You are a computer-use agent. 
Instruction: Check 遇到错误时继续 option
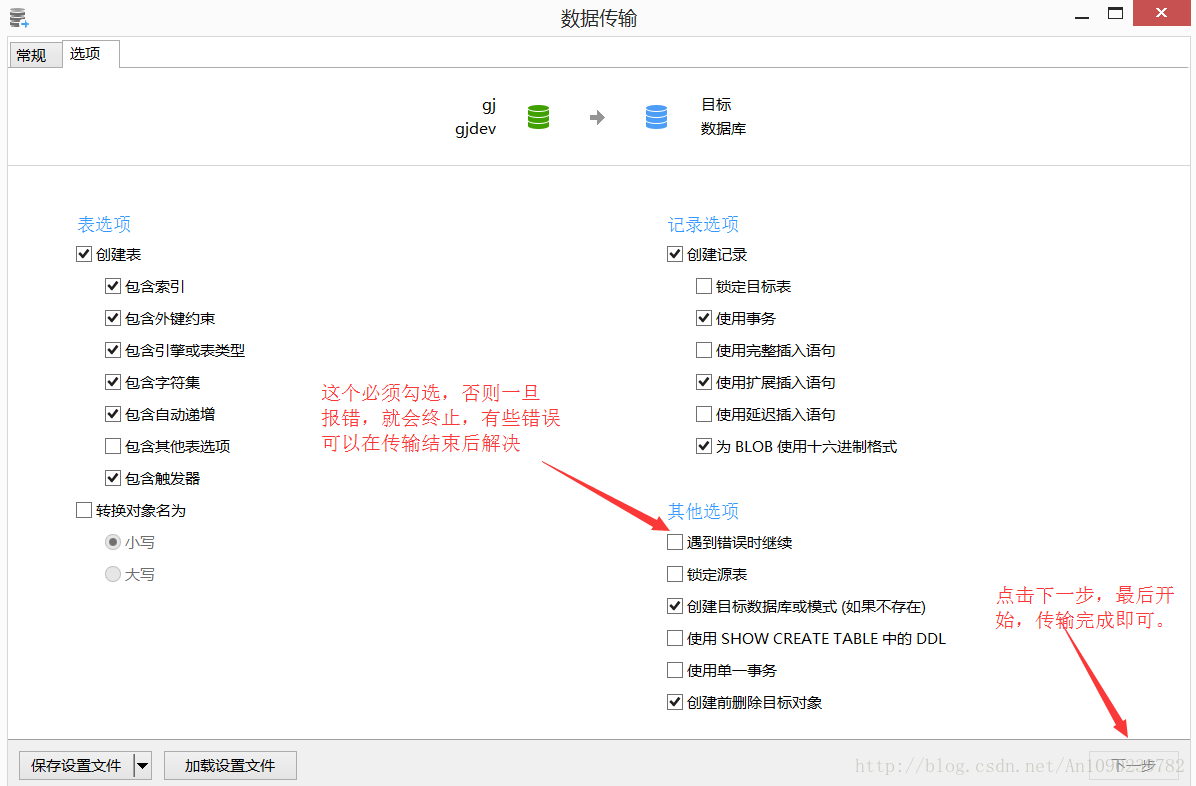(675, 543)
